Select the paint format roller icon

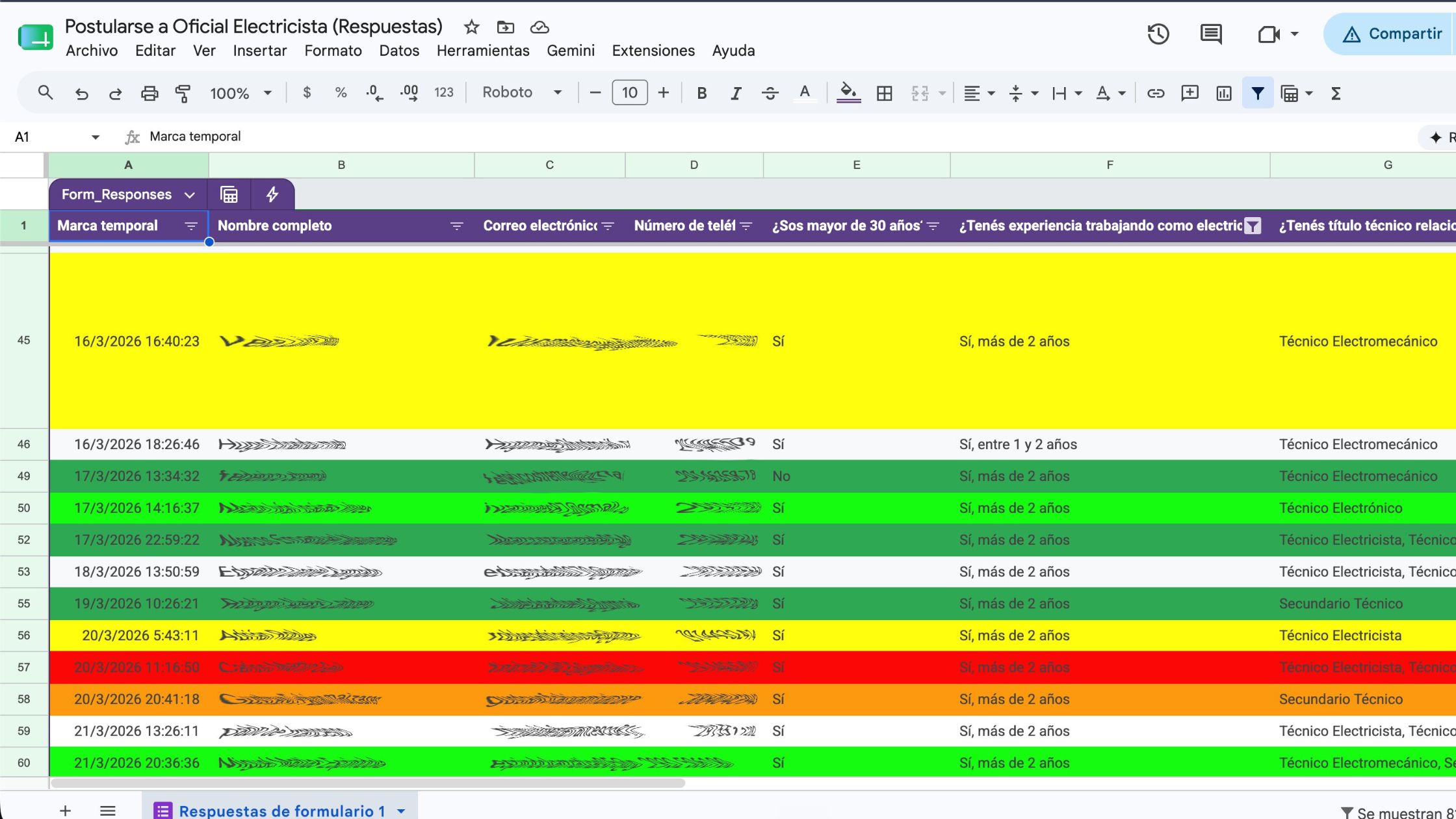tap(183, 94)
